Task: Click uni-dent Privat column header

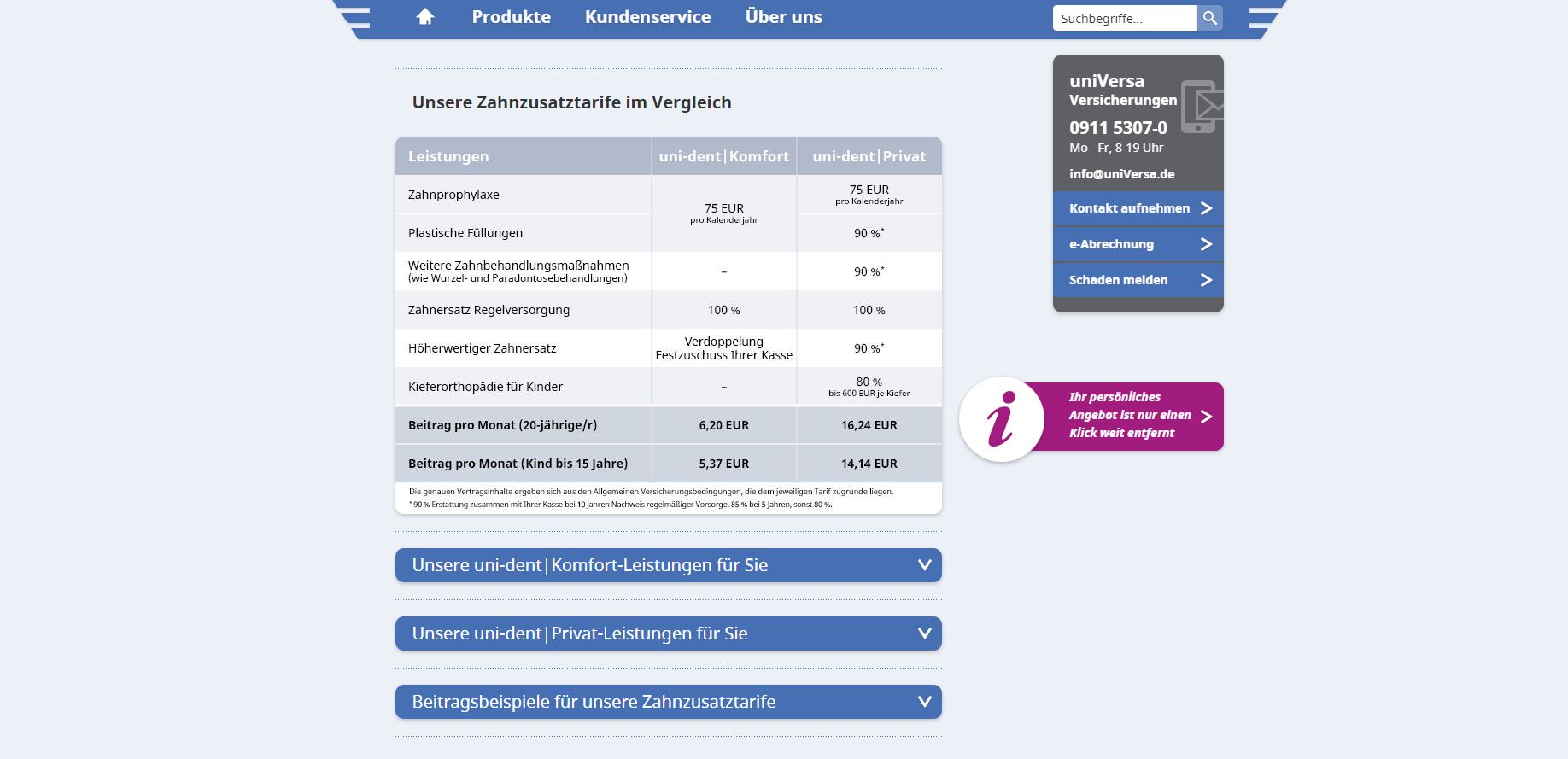Action: point(869,156)
